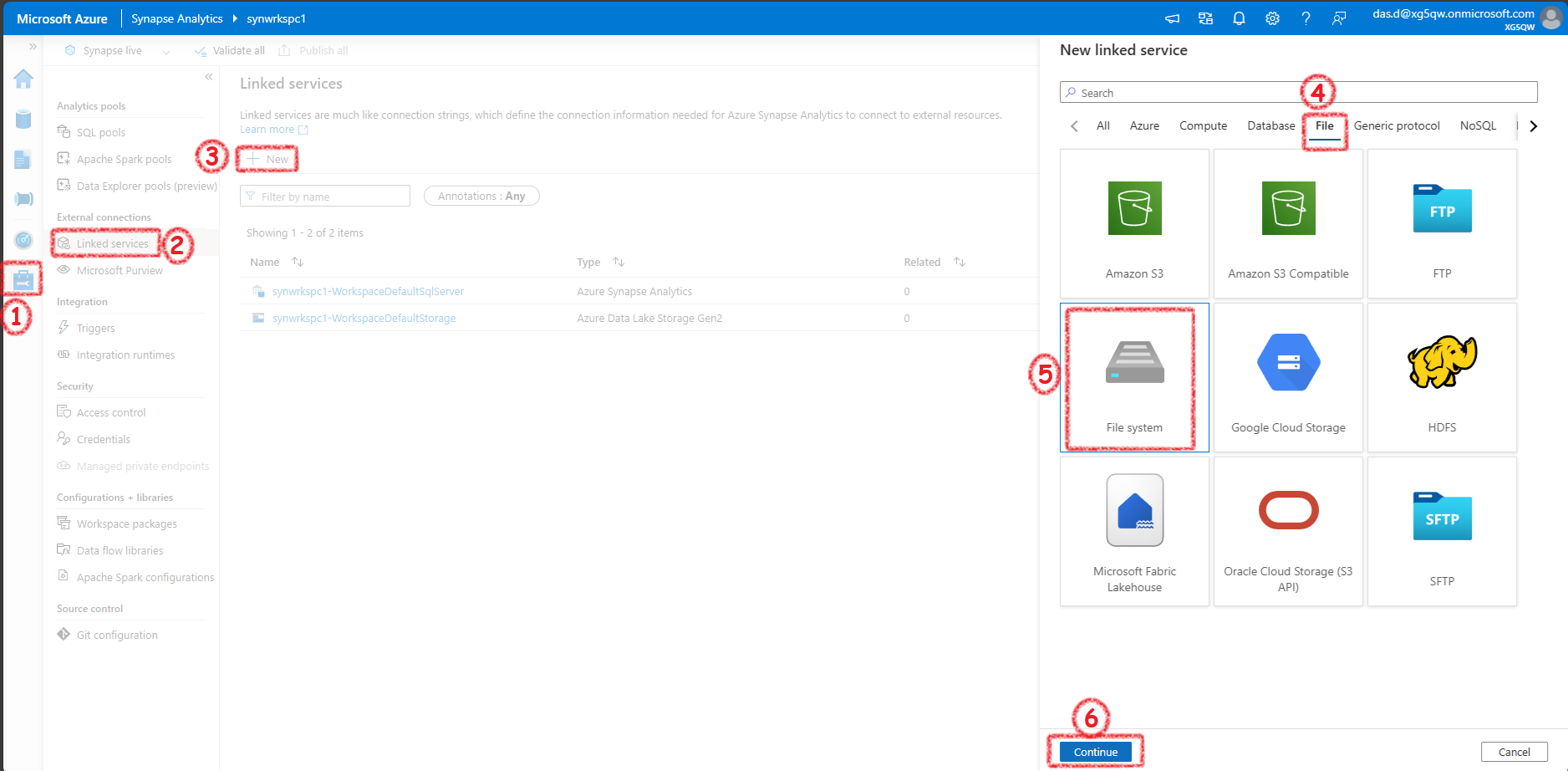
Task: Open the Manage toolbox icon
Action: click(23, 280)
